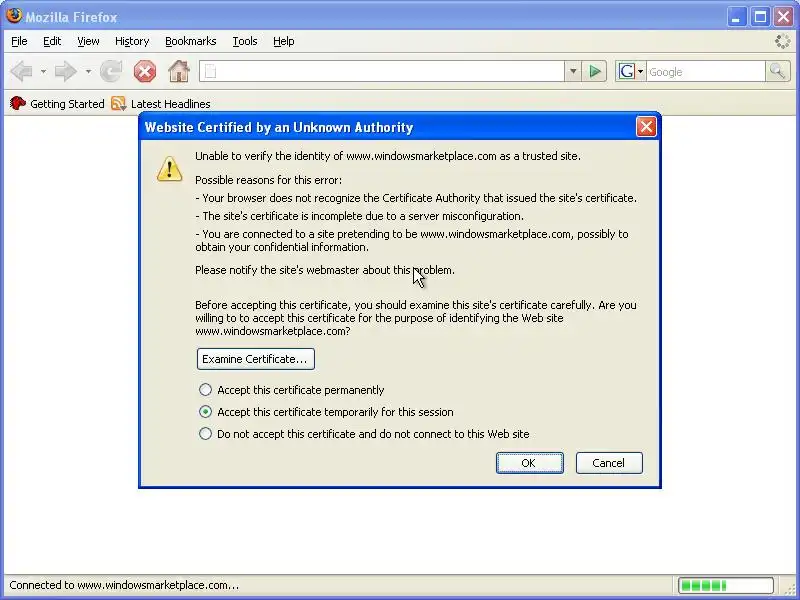Click the dialog title 'Website Certified by an Unknown Authority'
Image resolution: width=800 pixels, height=600 pixels.
[x=279, y=128]
